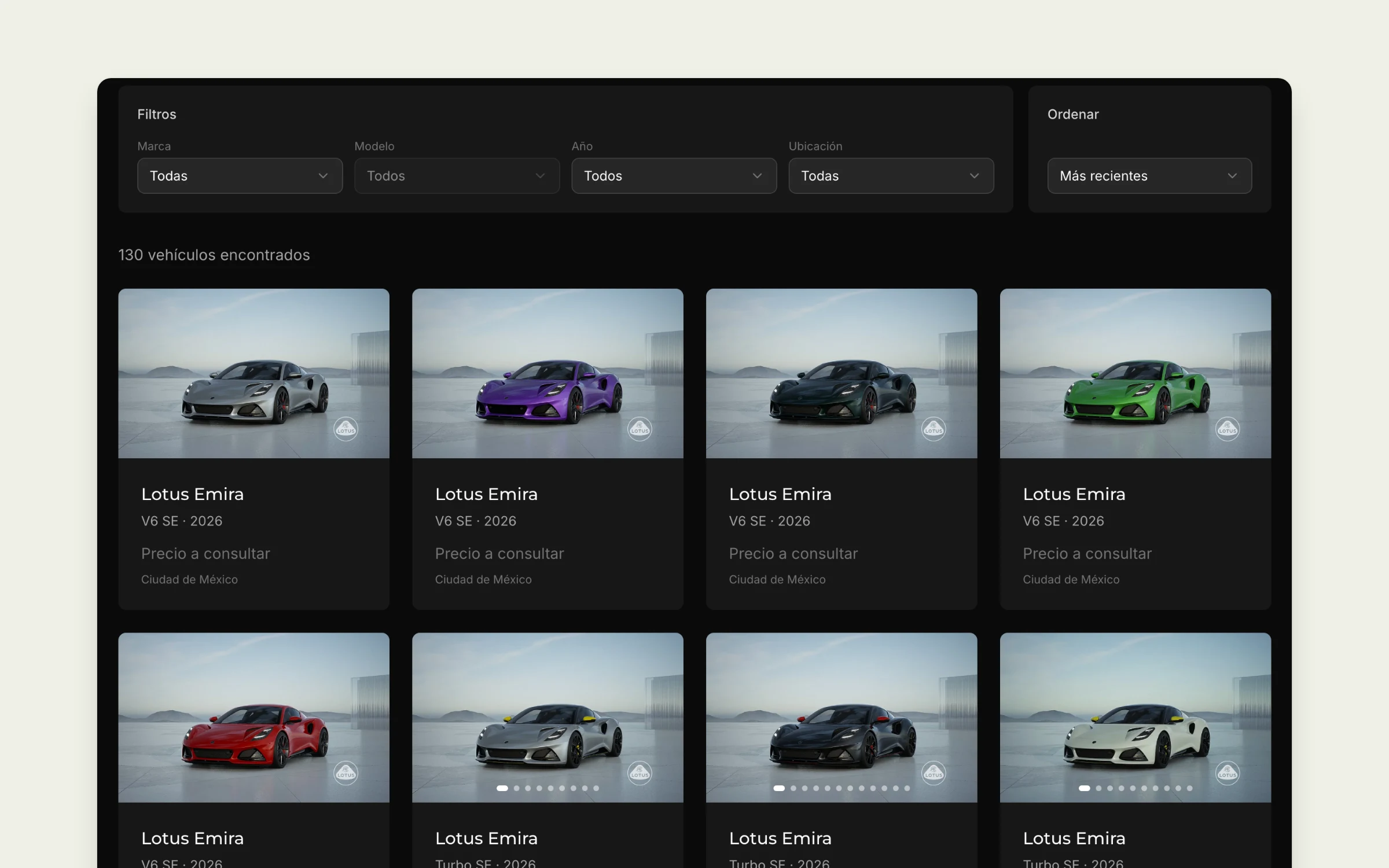This screenshot has height=868, width=1389.
Task: Click the 'Marca' filter label
Action: point(154,146)
